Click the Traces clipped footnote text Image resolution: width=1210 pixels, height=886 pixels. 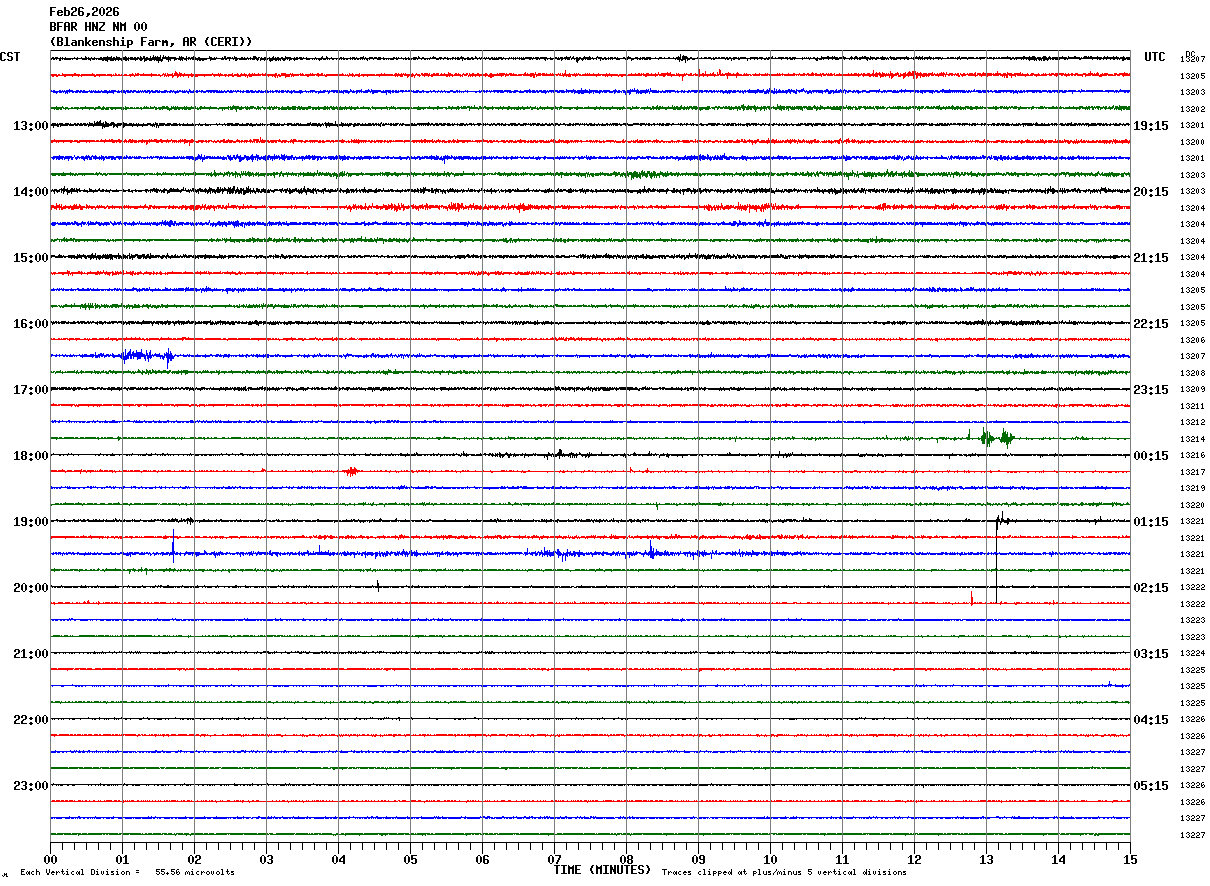784,872
